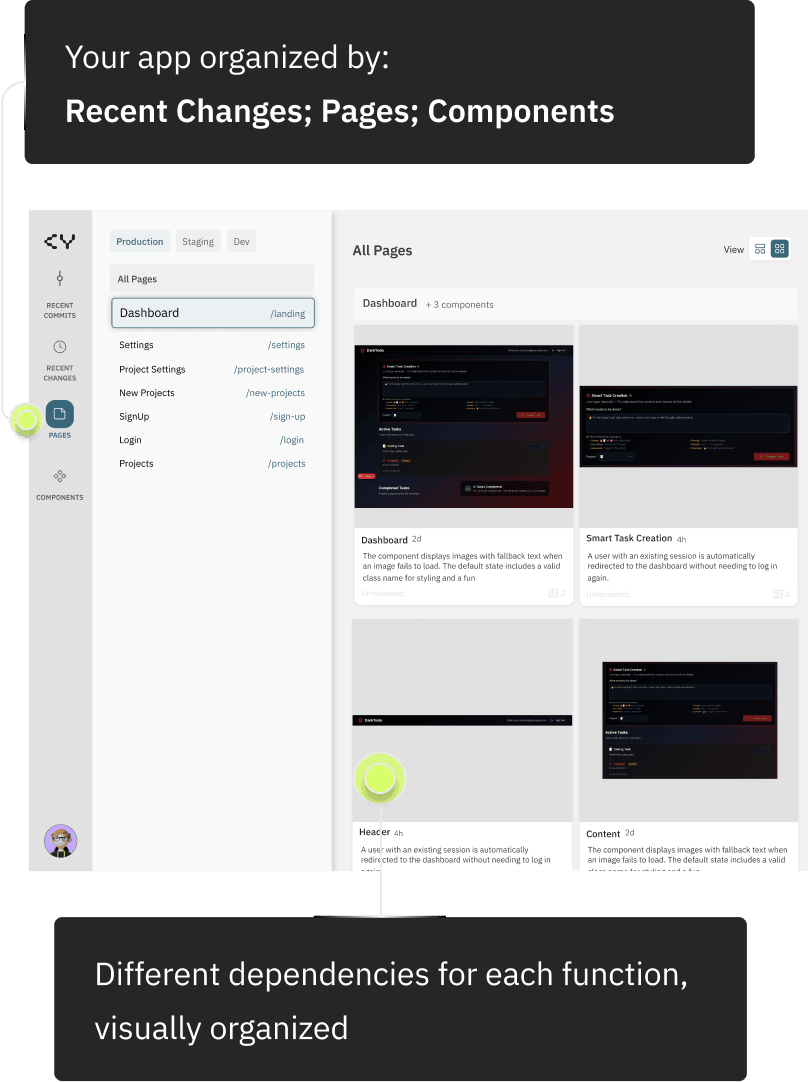Open the user avatar in the sidebar bottom
Viewport: 808px width, 1082px height.
click(60, 841)
